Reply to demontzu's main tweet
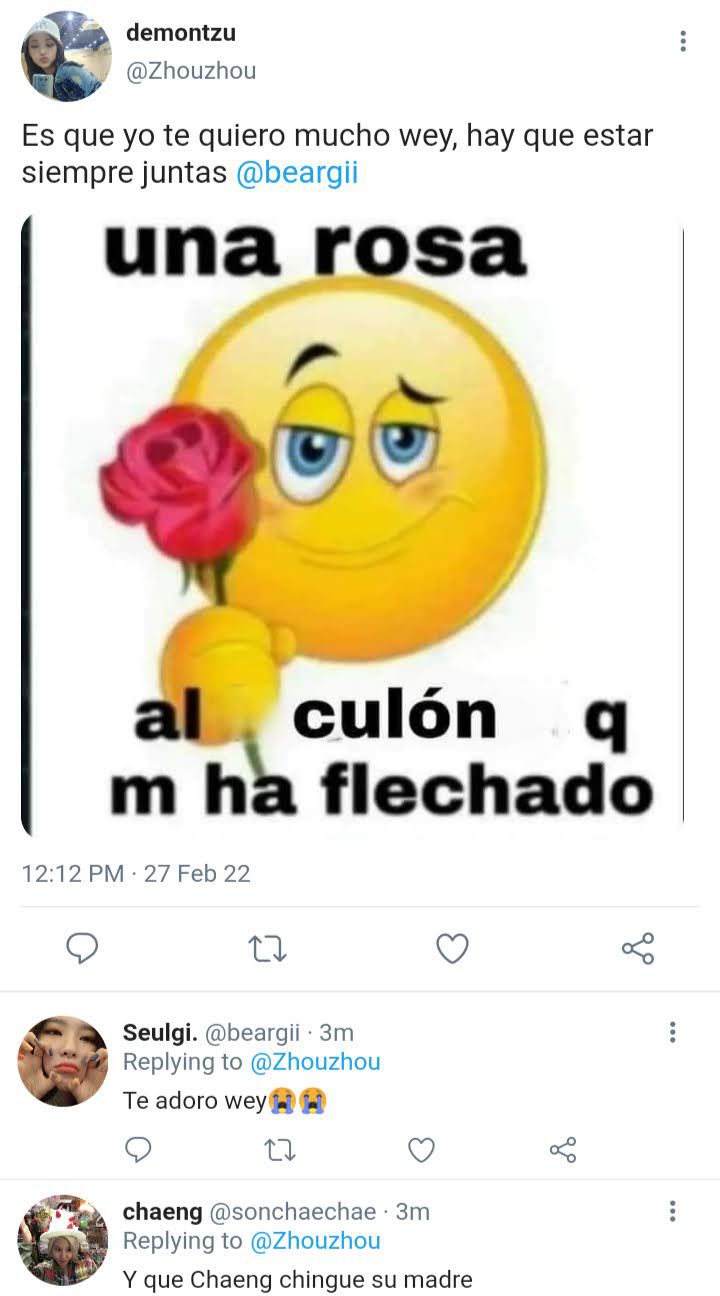Image resolution: width=720 pixels, height=1296 pixels. click(x=82, y=947)
